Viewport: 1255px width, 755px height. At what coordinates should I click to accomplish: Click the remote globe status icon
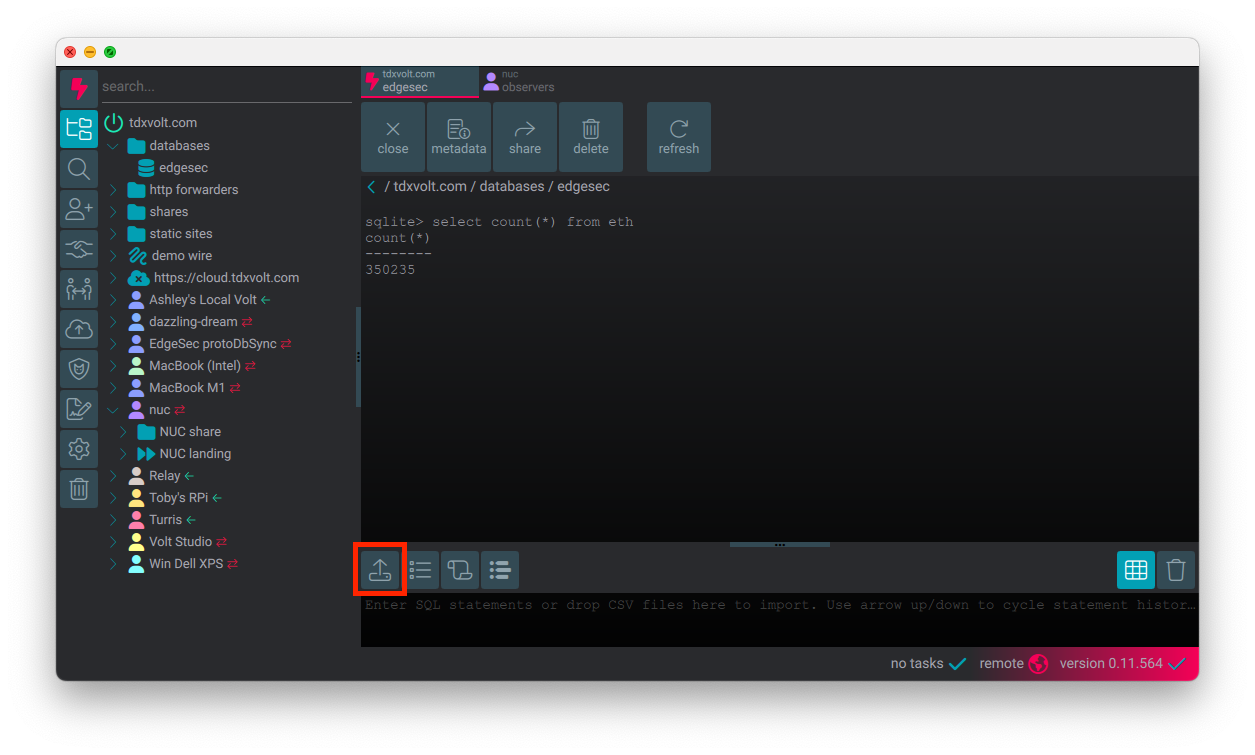pos(1038,663)
